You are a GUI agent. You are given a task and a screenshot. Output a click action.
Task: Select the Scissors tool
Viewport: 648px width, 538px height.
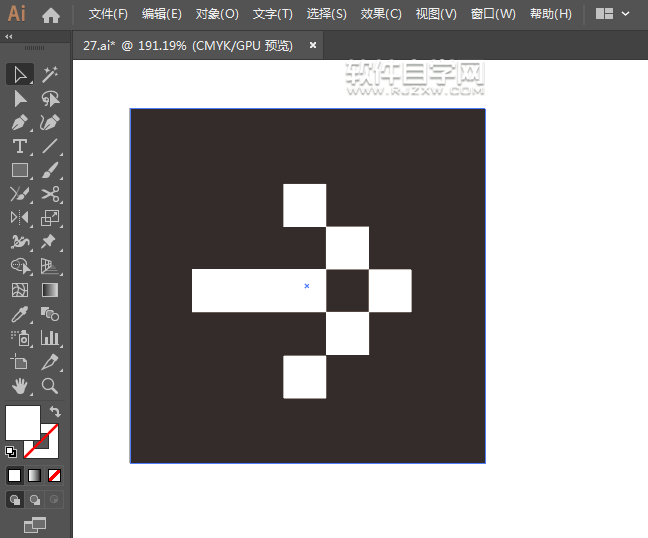tap(50, 194)
